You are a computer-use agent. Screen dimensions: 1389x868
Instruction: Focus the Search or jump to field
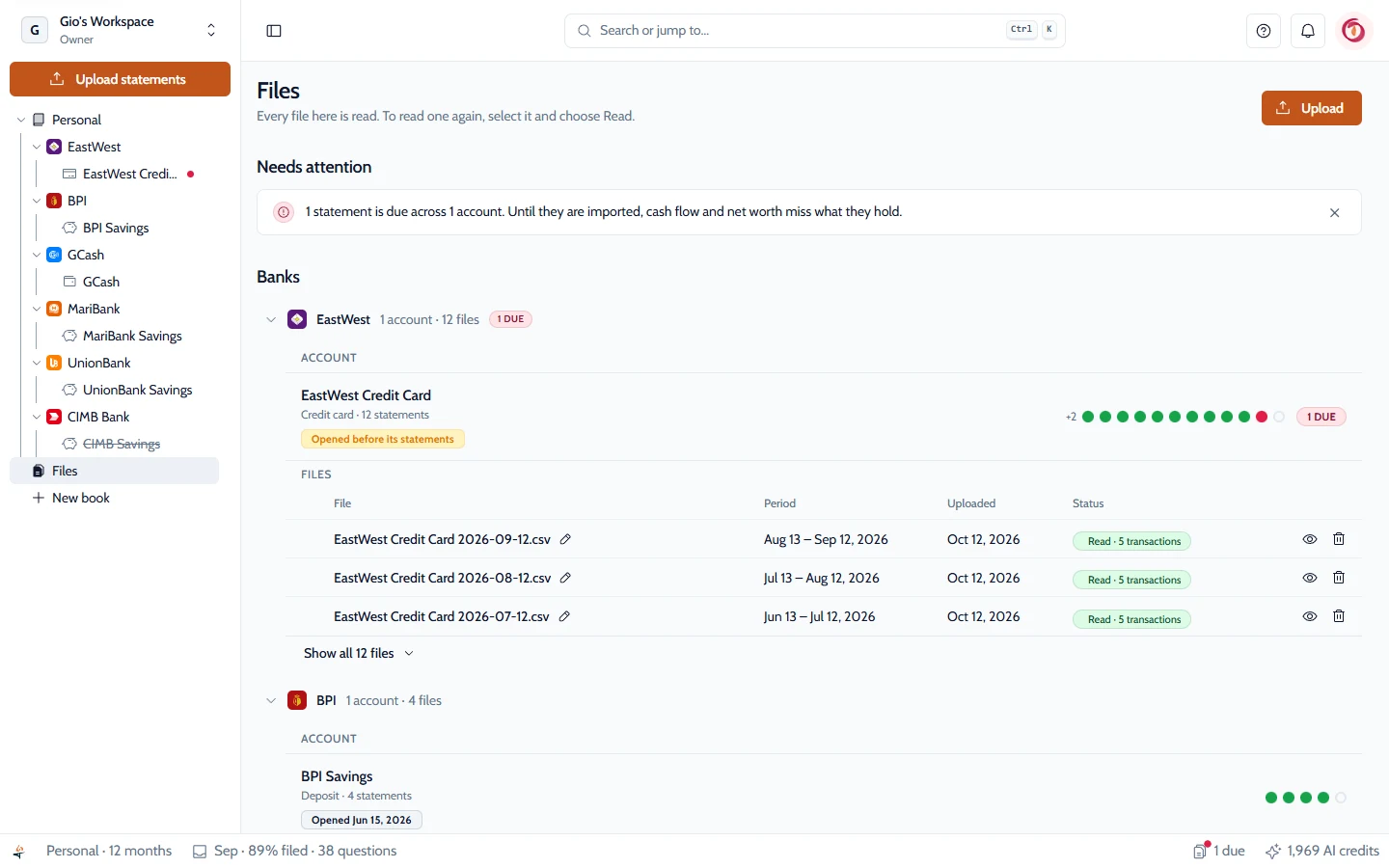tap(815, 31)
